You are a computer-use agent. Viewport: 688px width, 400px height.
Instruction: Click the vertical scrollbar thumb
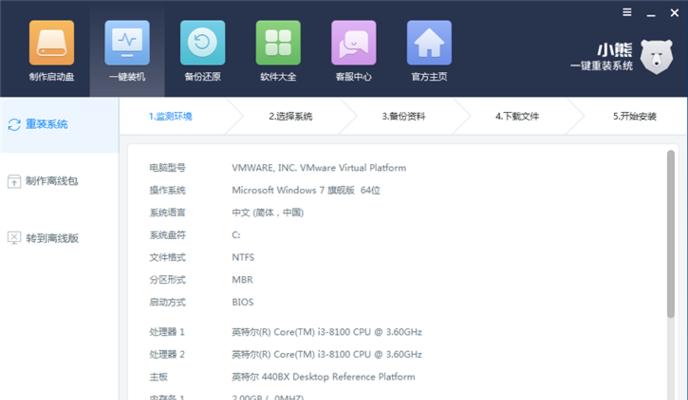point(670,234)
